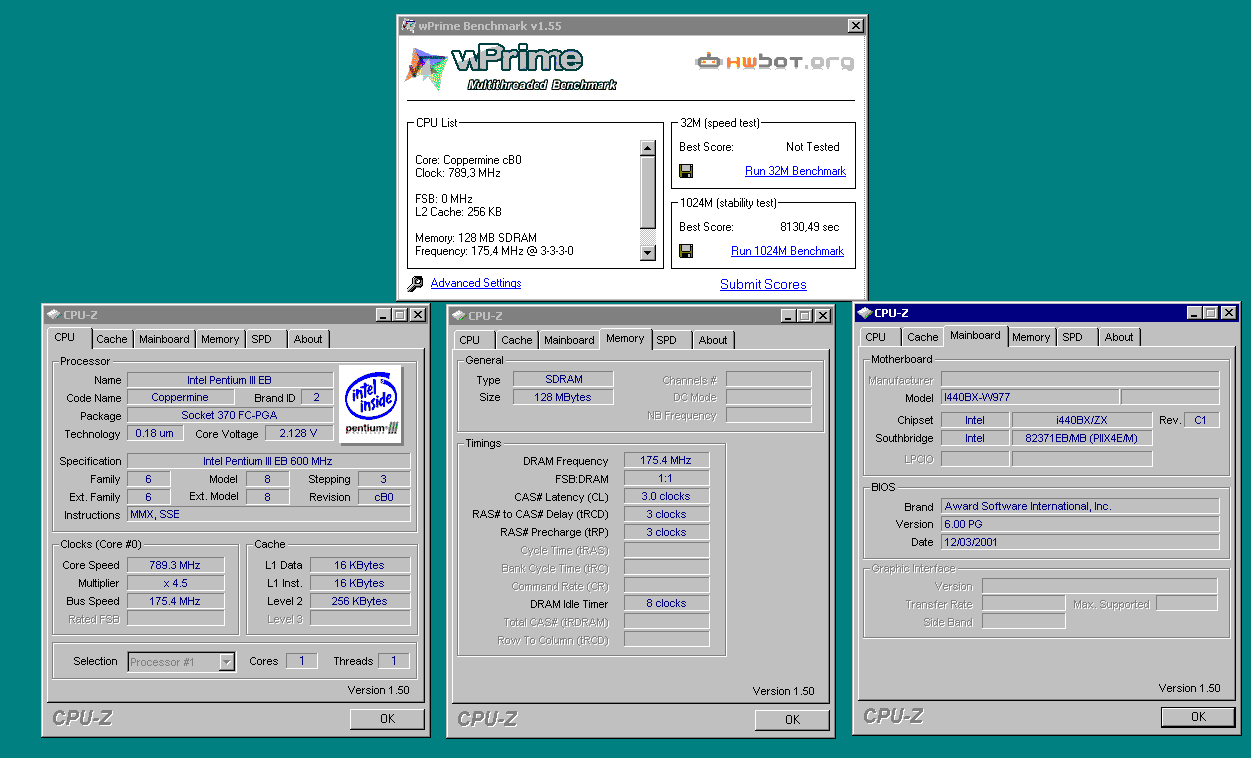1251x758 pixels.
Task: Click the Advanced Settings wrench icon
Action: [416, 284]
